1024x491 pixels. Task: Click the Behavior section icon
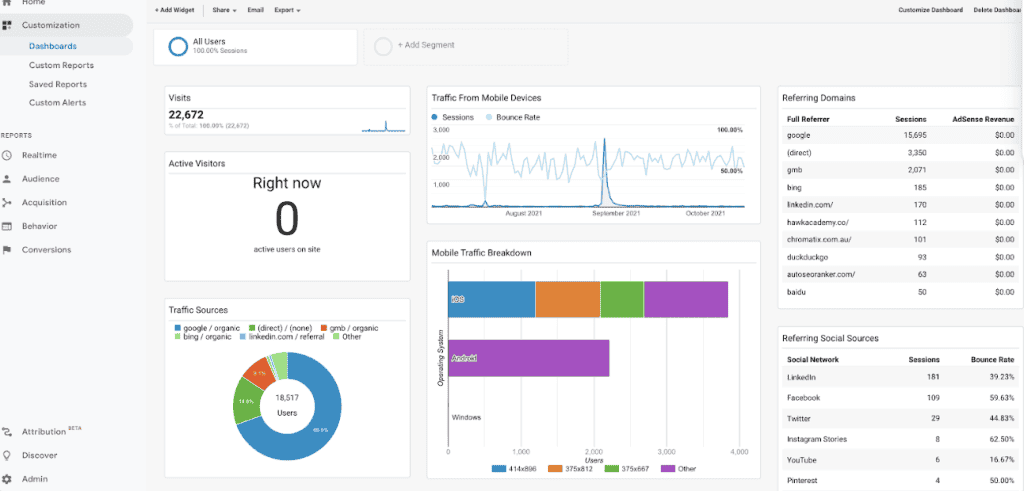point(8,226)
